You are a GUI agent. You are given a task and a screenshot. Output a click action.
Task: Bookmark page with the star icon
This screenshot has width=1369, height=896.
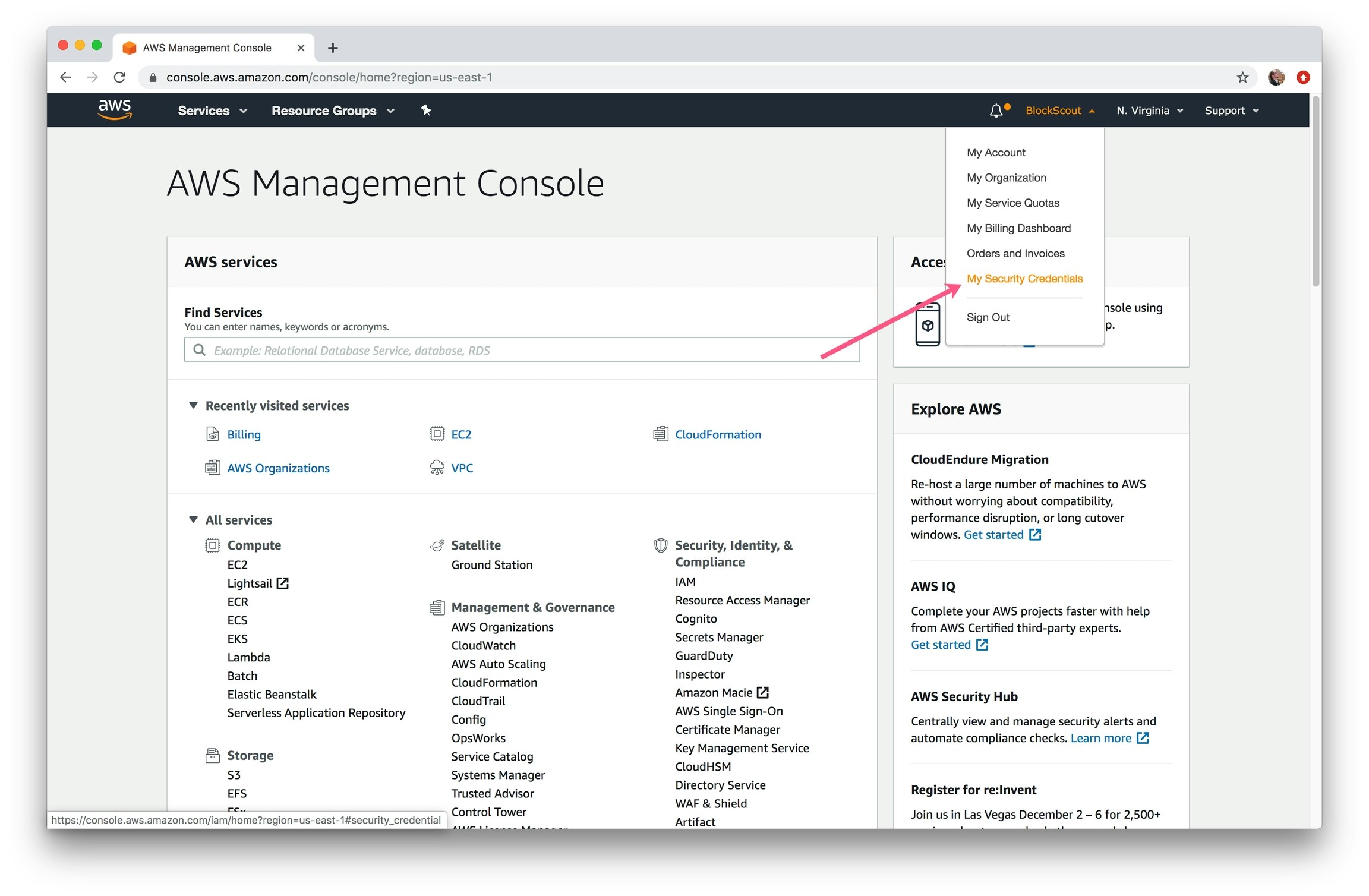click(1242, 77)
